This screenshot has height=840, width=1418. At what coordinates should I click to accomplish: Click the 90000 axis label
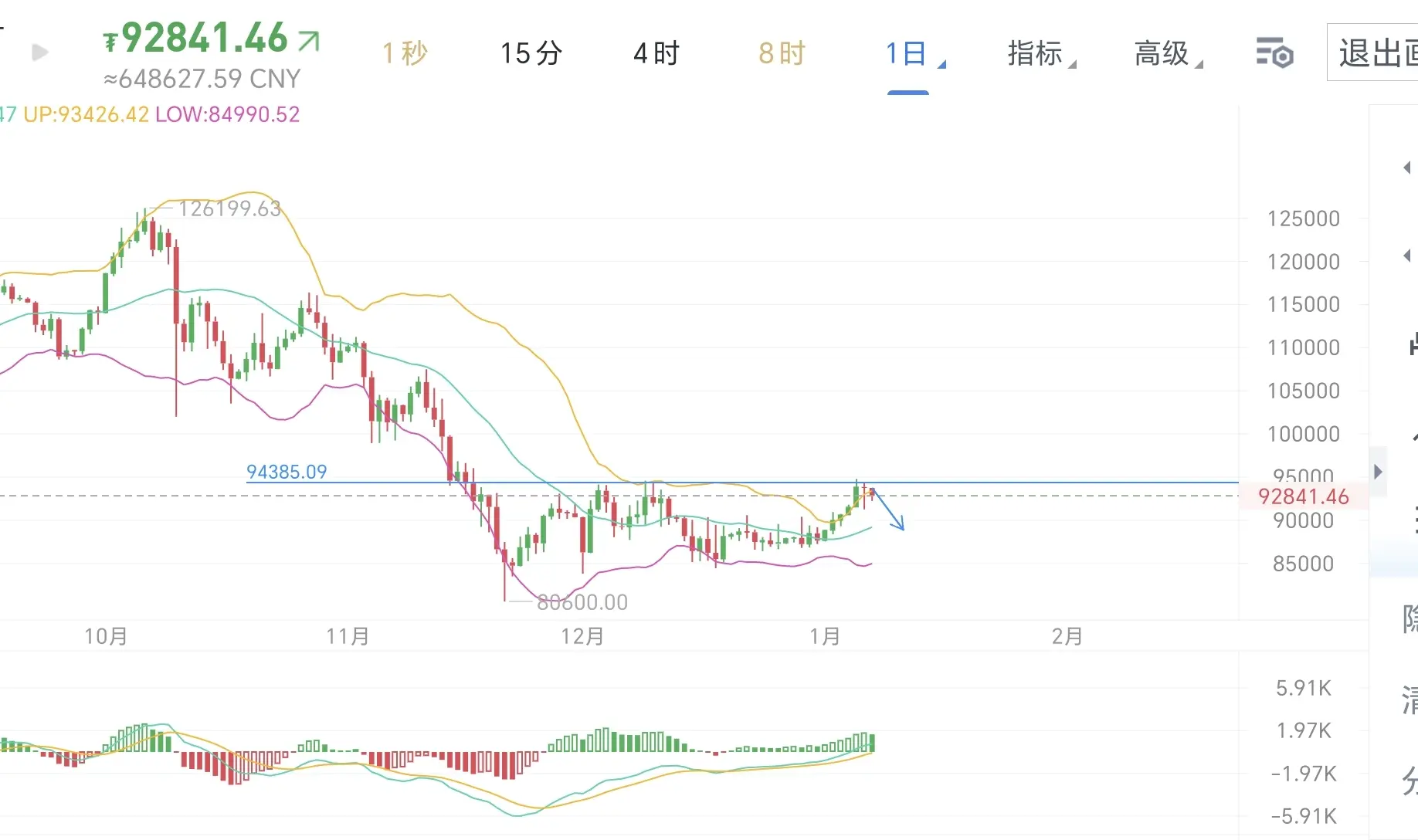tap(1304, 520)
